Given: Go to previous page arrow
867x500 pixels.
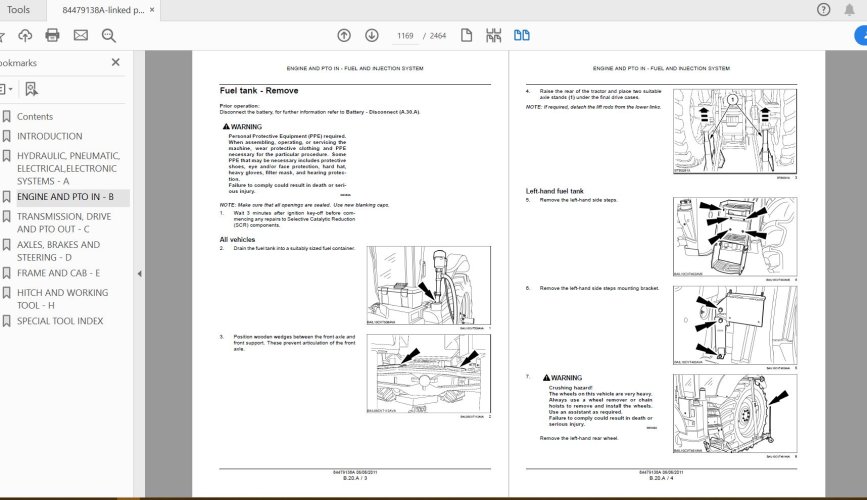Looking at the screenshot, I should pyautogui.click(x=344, y=35).
